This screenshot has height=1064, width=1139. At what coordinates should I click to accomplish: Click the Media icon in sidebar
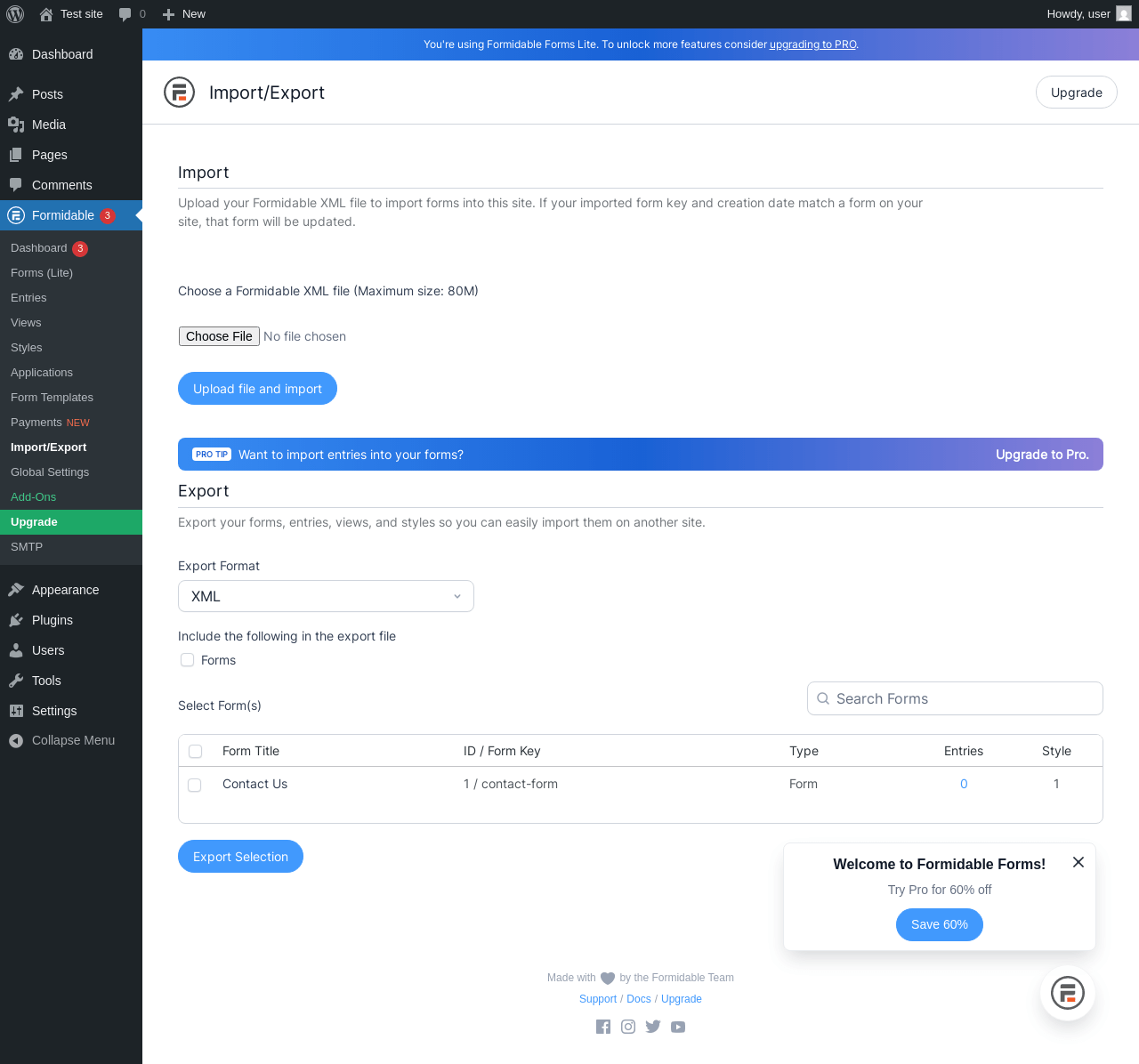click(16, 125)
